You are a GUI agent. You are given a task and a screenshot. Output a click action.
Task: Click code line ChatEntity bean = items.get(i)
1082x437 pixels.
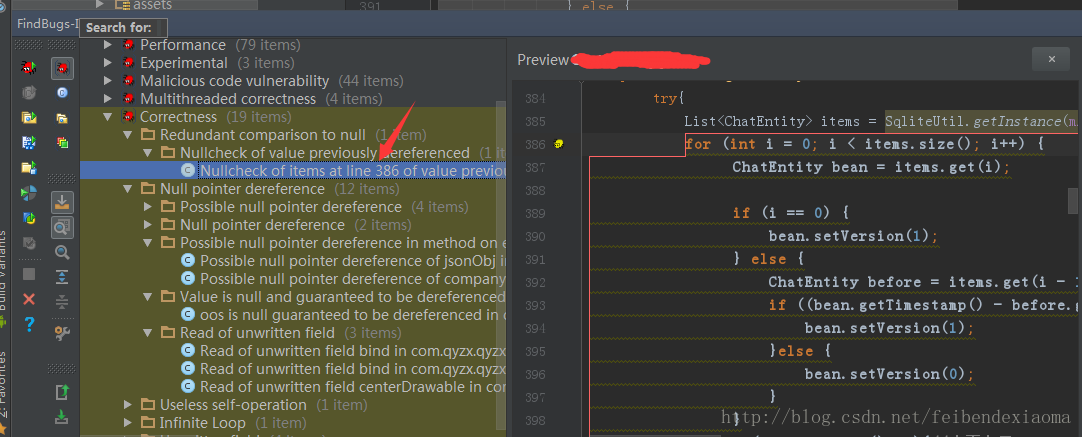click(x=871, y=167)
